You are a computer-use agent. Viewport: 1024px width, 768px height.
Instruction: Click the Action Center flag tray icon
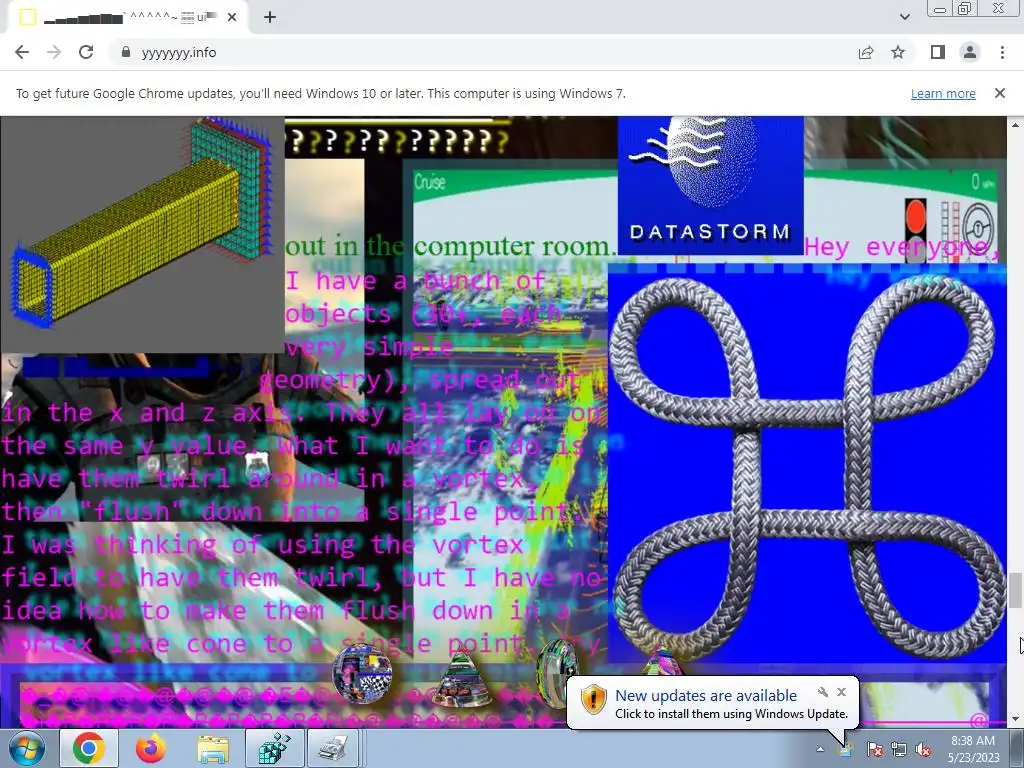click(x=875, y=749)
